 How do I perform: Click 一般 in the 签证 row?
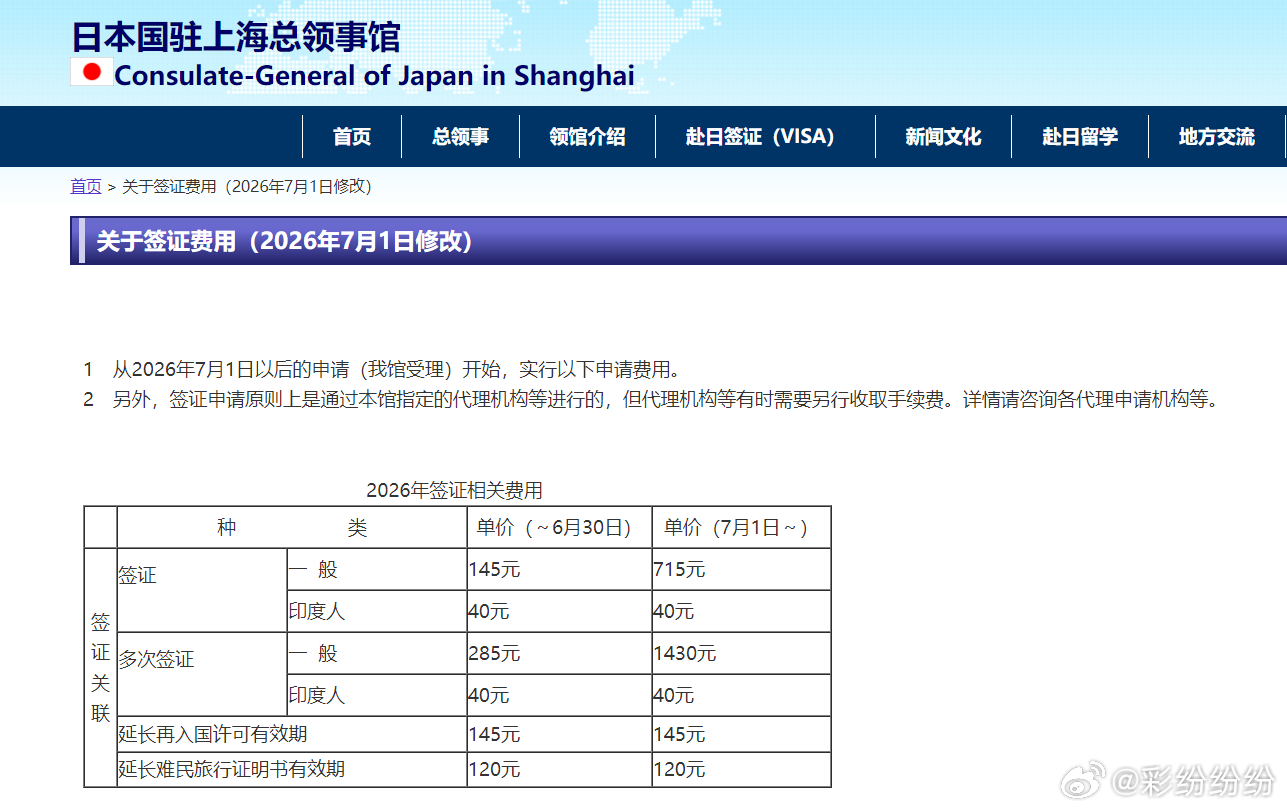377,569
